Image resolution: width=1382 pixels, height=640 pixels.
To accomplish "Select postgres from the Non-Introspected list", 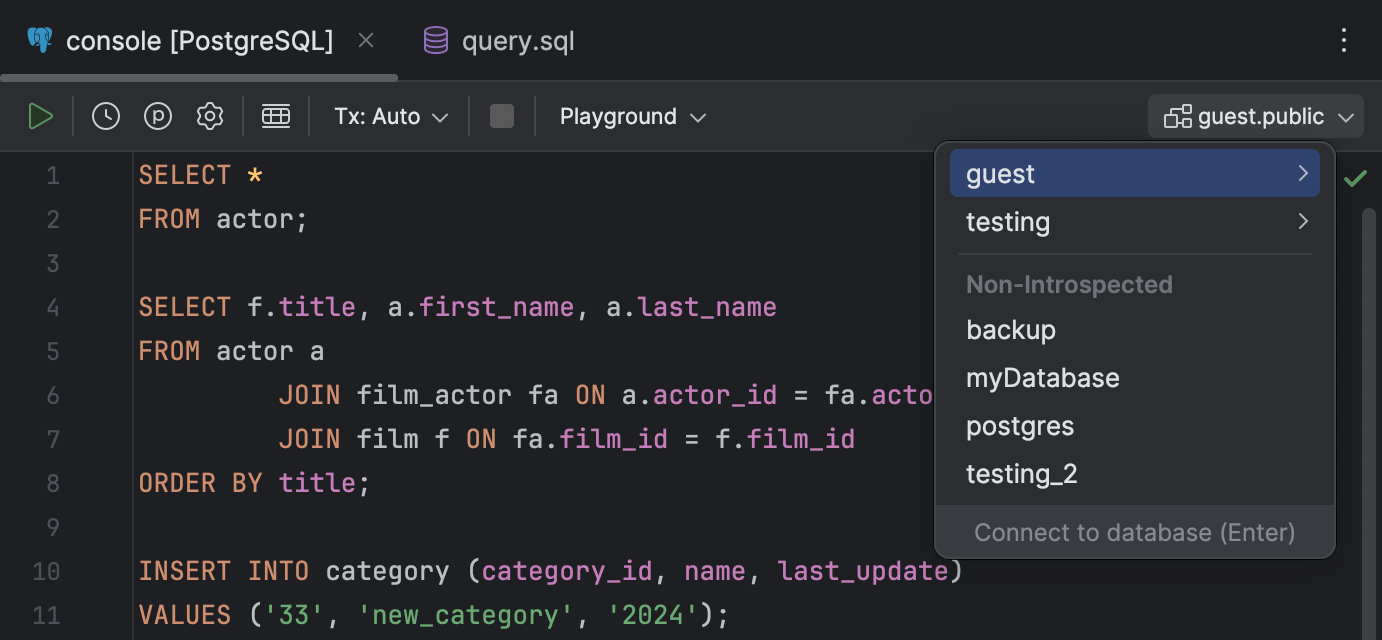I will coord(1019,425).
